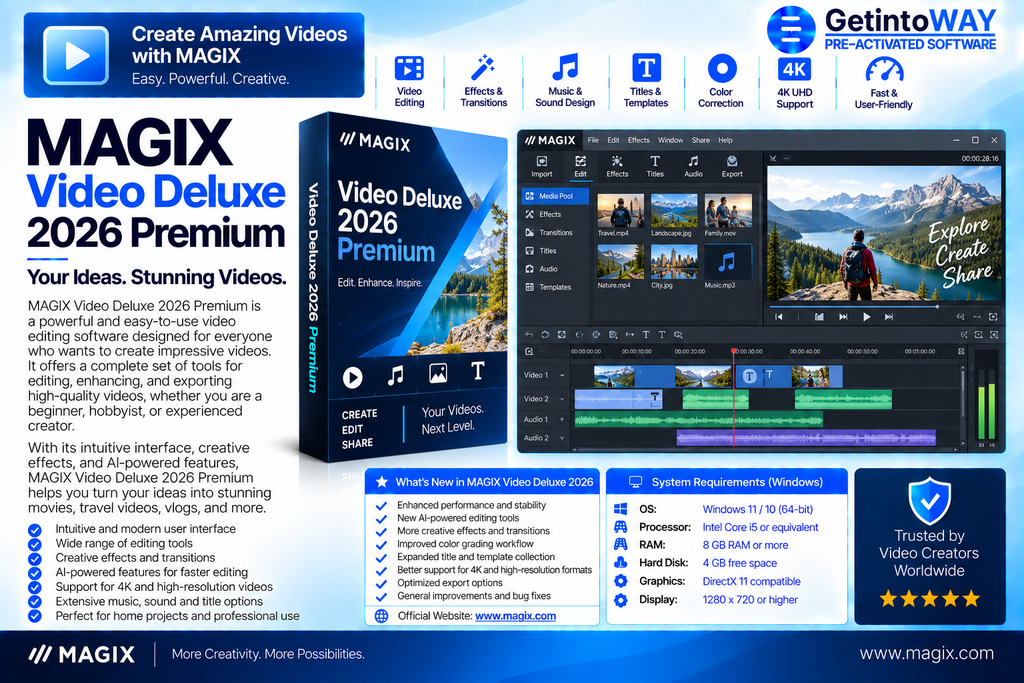1024x683 pixels.
Task: Select the Landscape.jpg thumbnail
Action: pyautogui.click(x=674, y=210)
